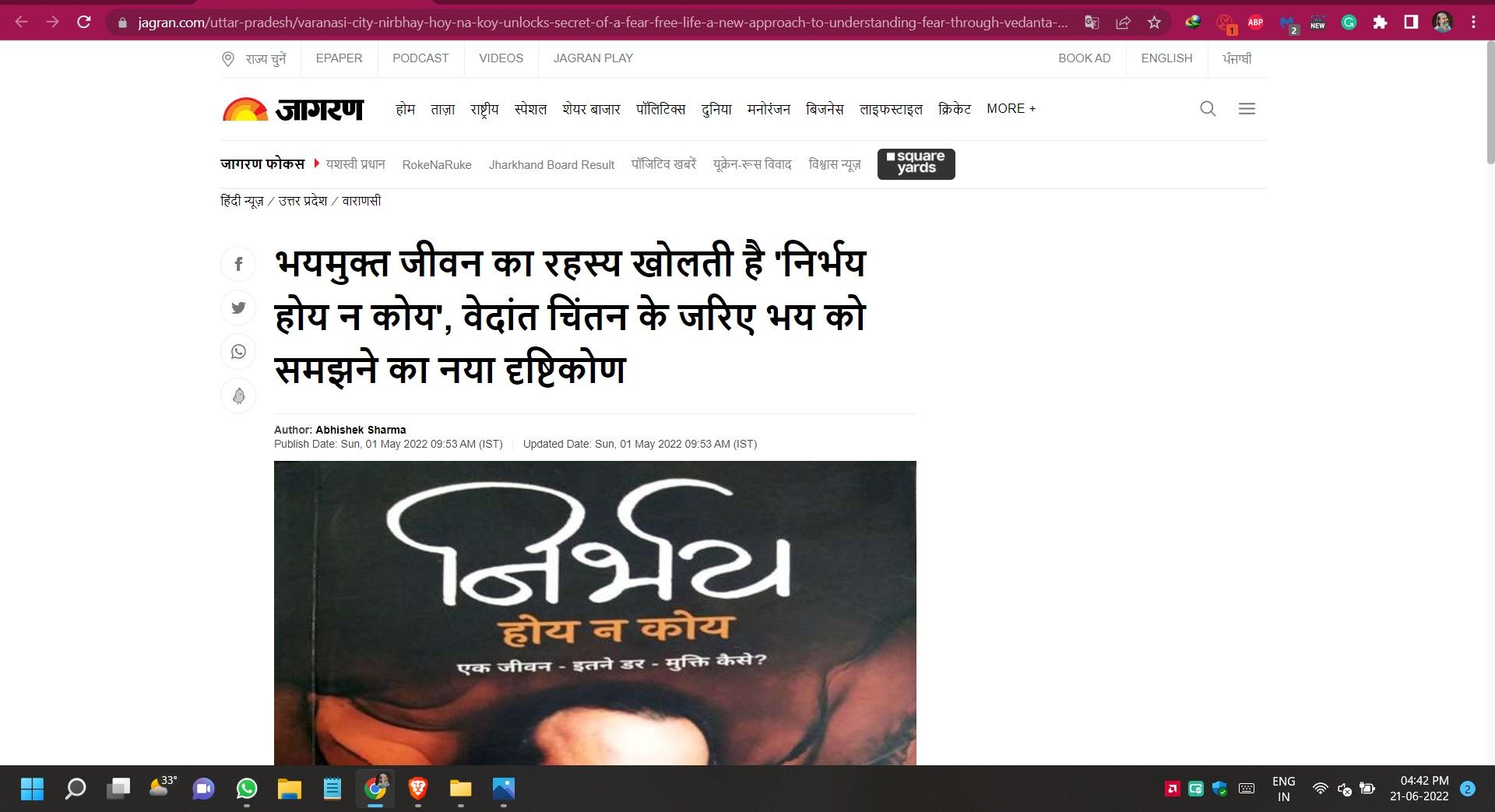Click the Koo share icon
The height and width of the screenshot is (812, 1495).
[238, 395]
